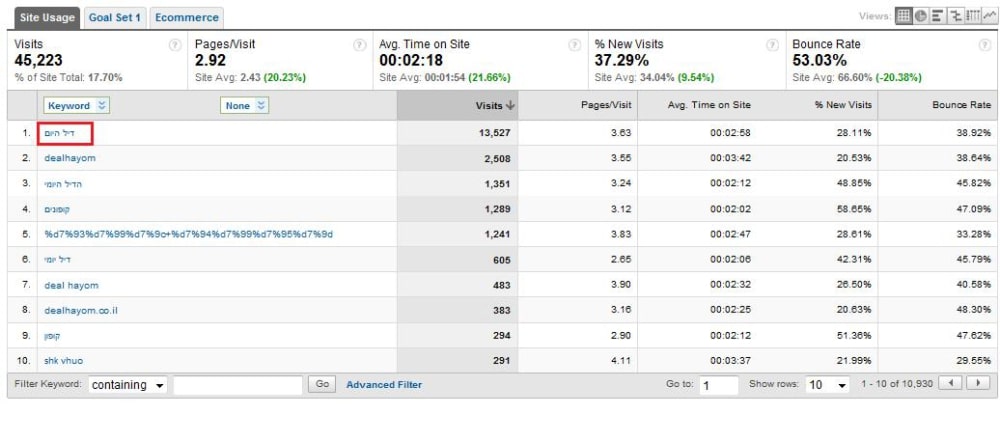Click the Go filter button
1000x442 pixels.
tap(322, 384)
